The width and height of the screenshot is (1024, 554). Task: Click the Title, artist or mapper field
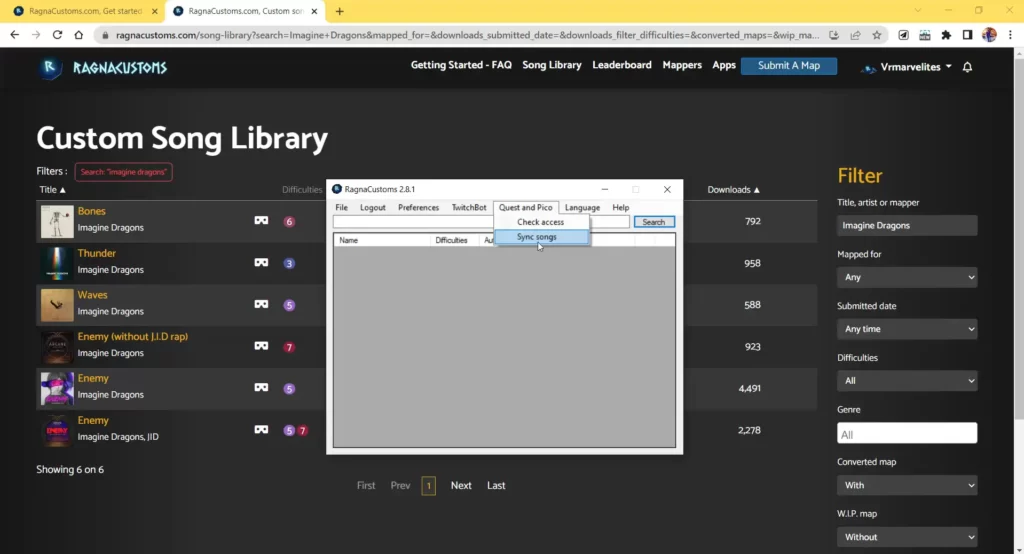click(x=907, y=225)
